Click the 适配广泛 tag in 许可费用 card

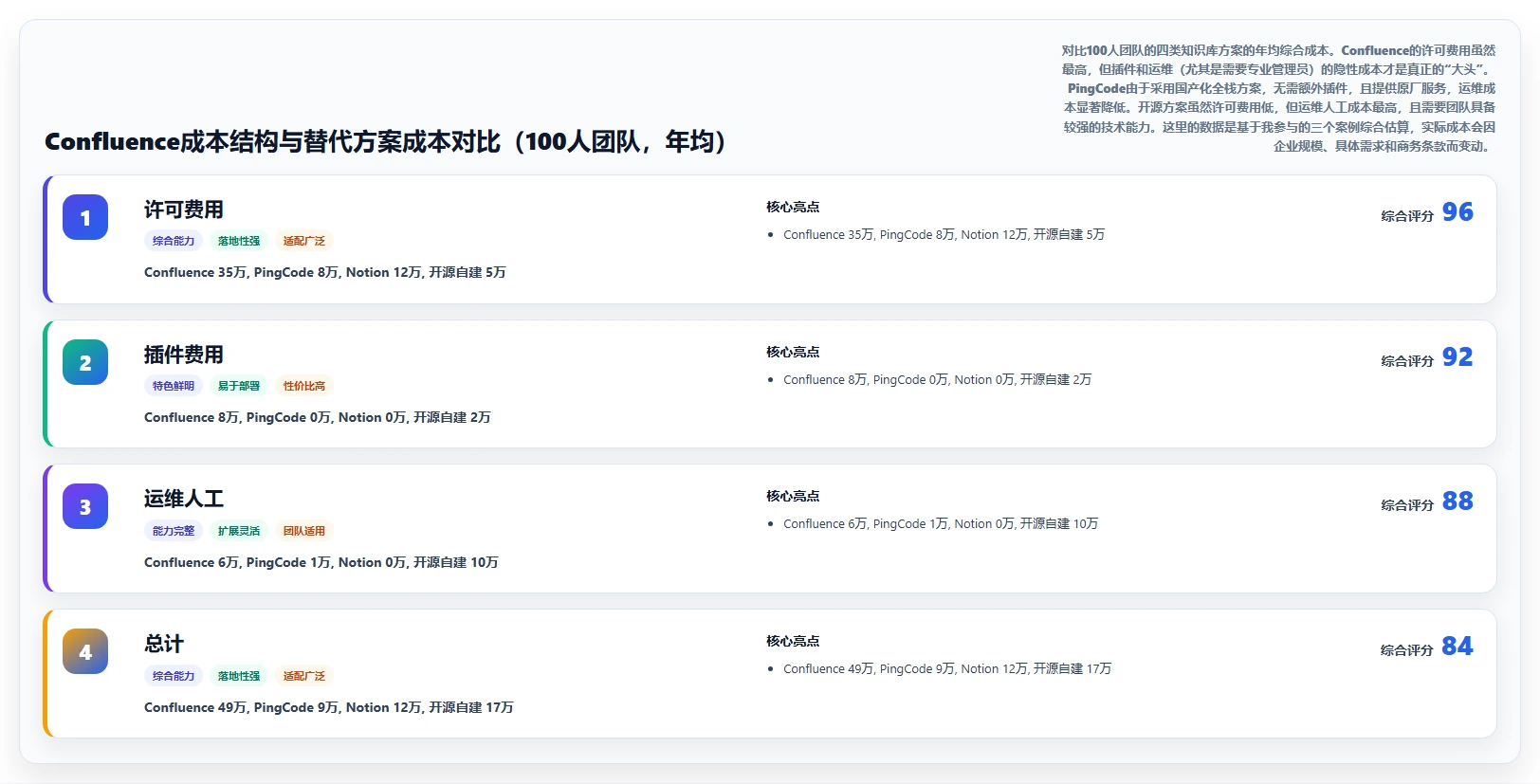click(x=304, y=241)
